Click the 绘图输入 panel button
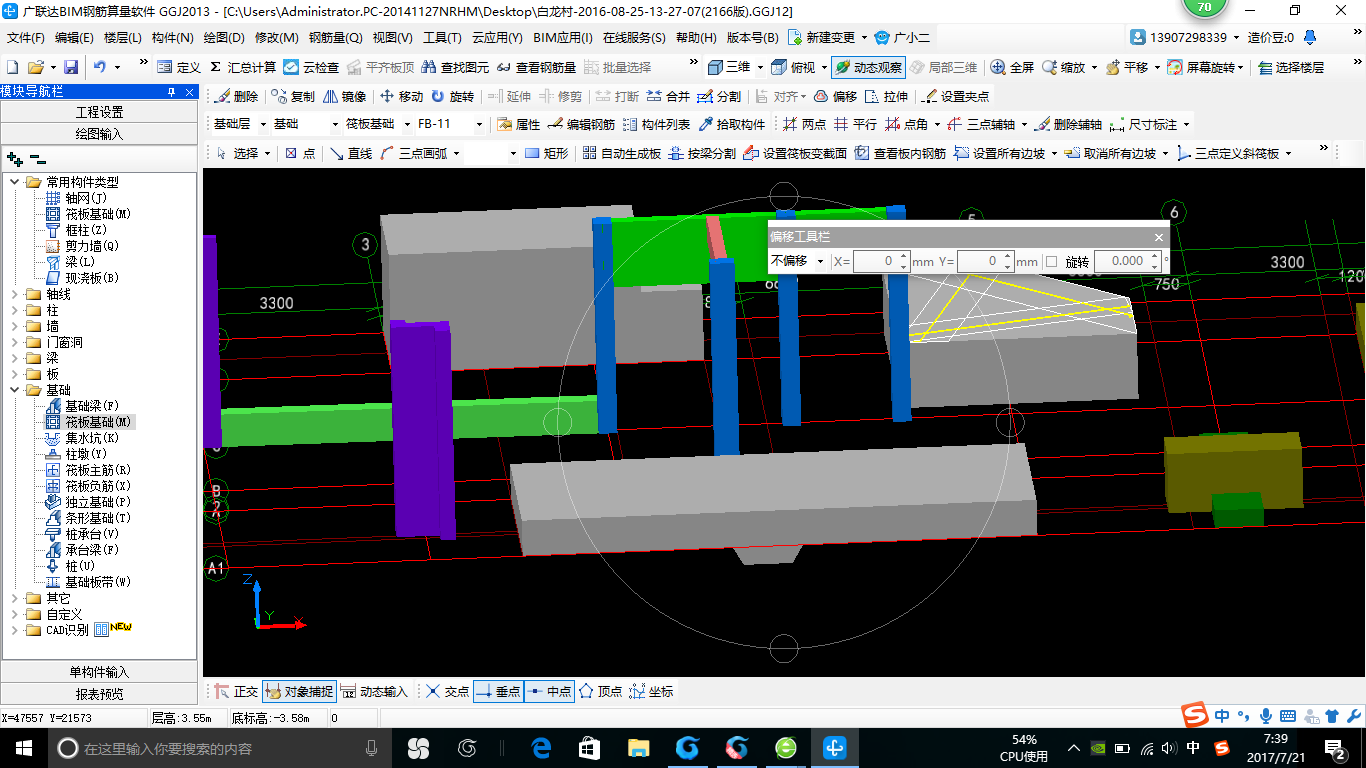The height and width of the screenshot is (768, 1366). tap(99, 133)
